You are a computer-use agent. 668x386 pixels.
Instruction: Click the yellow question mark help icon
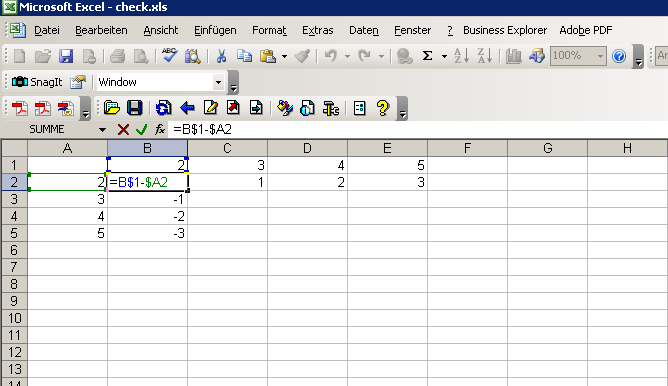tap(383, 108)
